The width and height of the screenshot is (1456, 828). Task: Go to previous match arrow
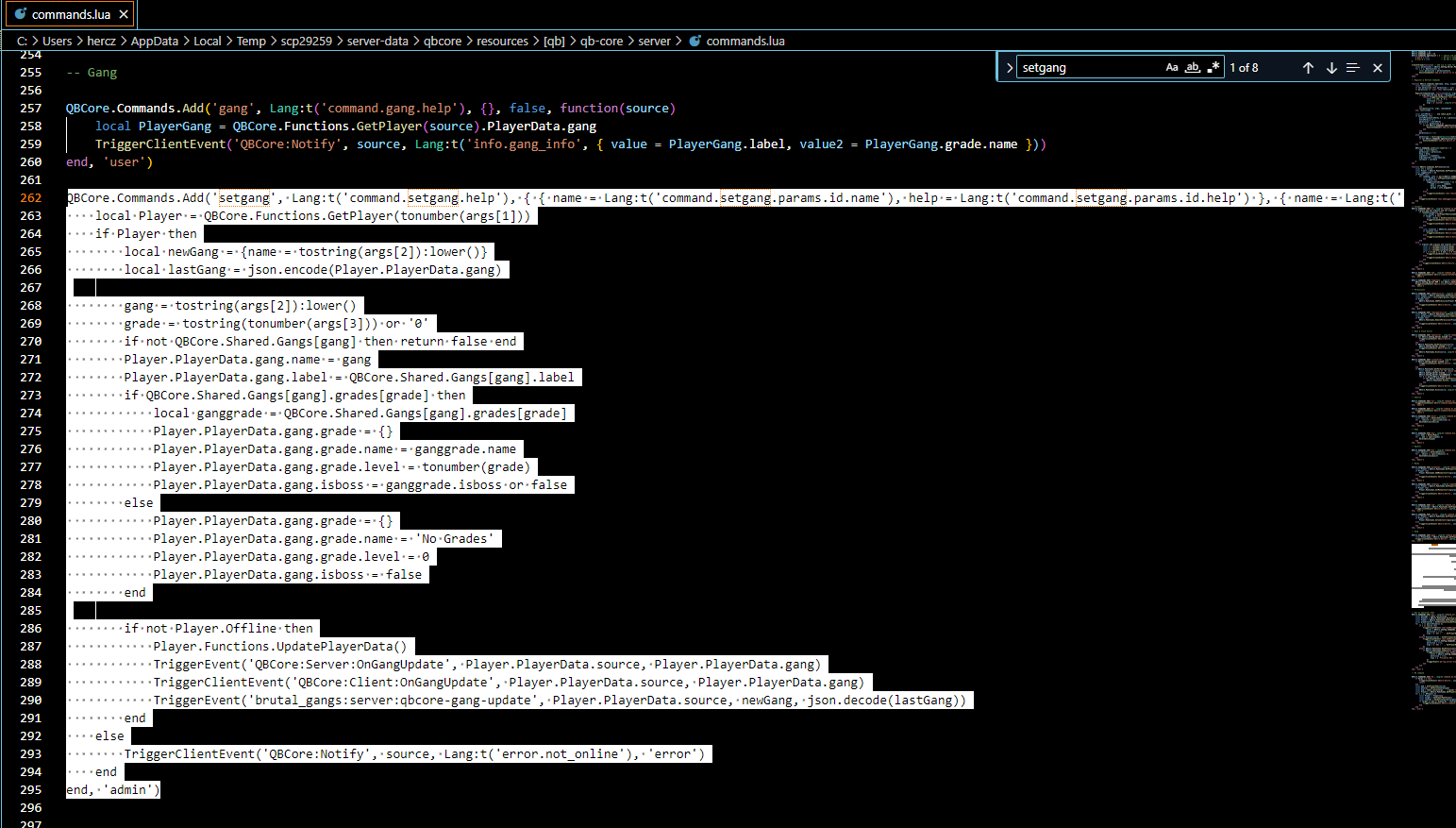1308,68
